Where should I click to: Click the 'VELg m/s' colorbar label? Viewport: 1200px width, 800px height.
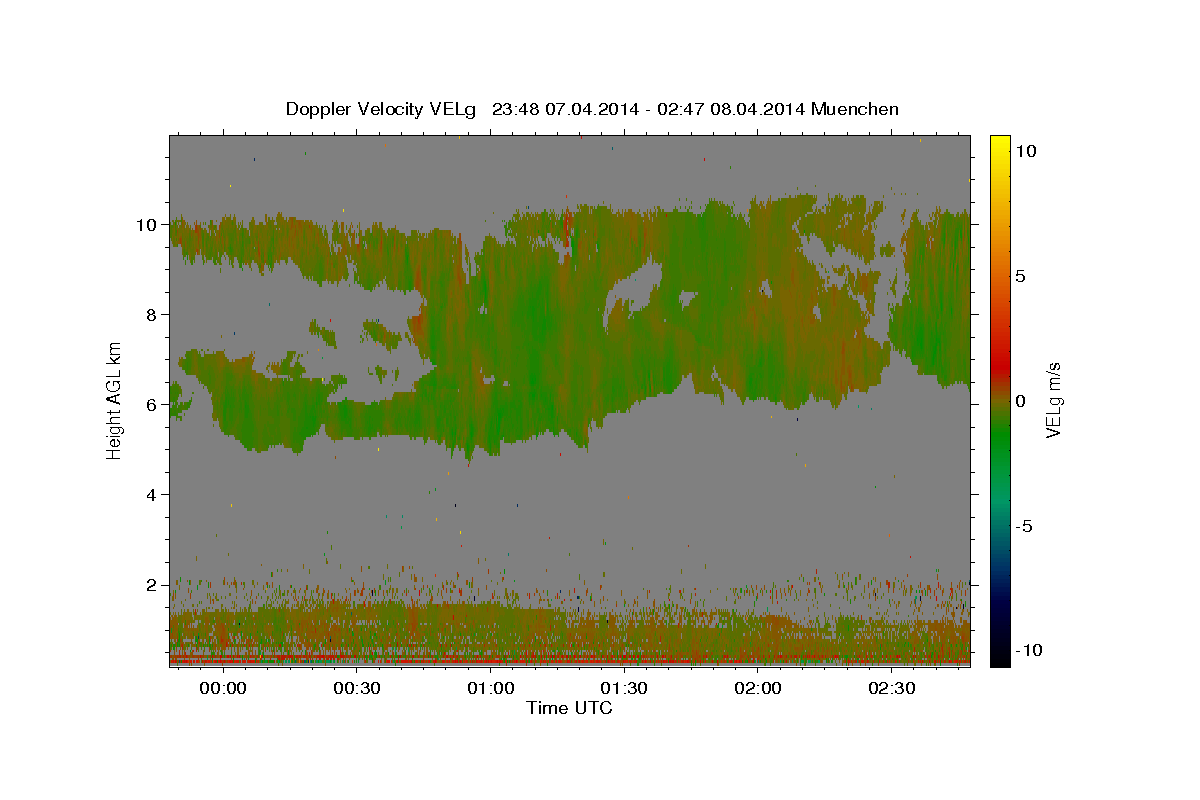click(x=1053, y=400)
